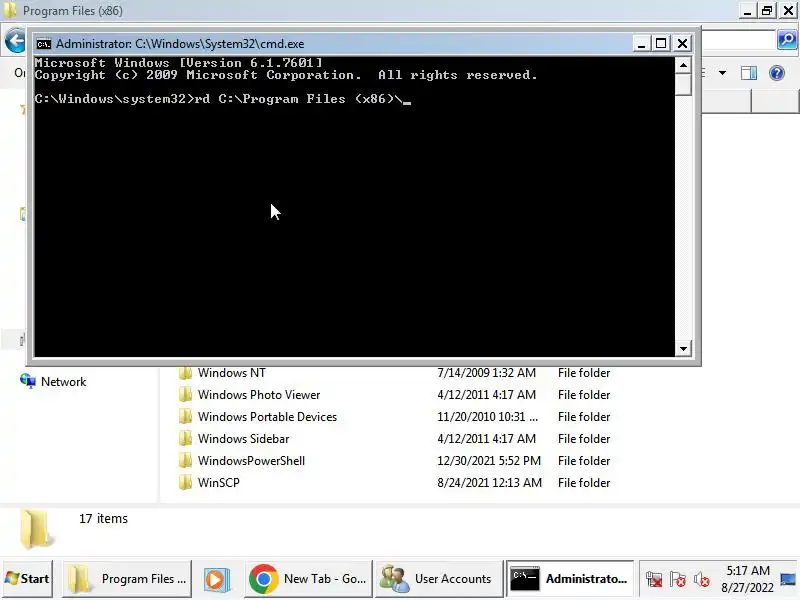The height and width of the screenshot is (600, 800).
Task: Open Action Center flag tray icon
Action: (x=678, y=580)
